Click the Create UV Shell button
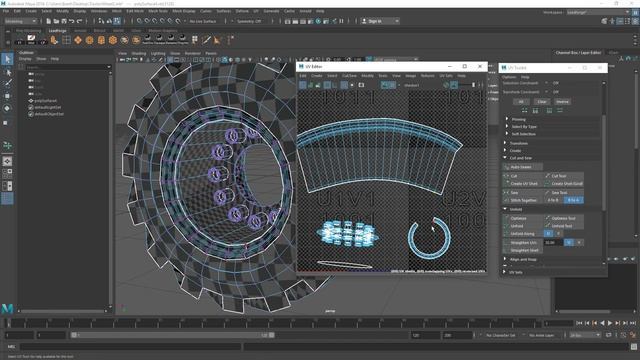The width and height of the screenshot is (640, 360). click(x=523, y=184)
